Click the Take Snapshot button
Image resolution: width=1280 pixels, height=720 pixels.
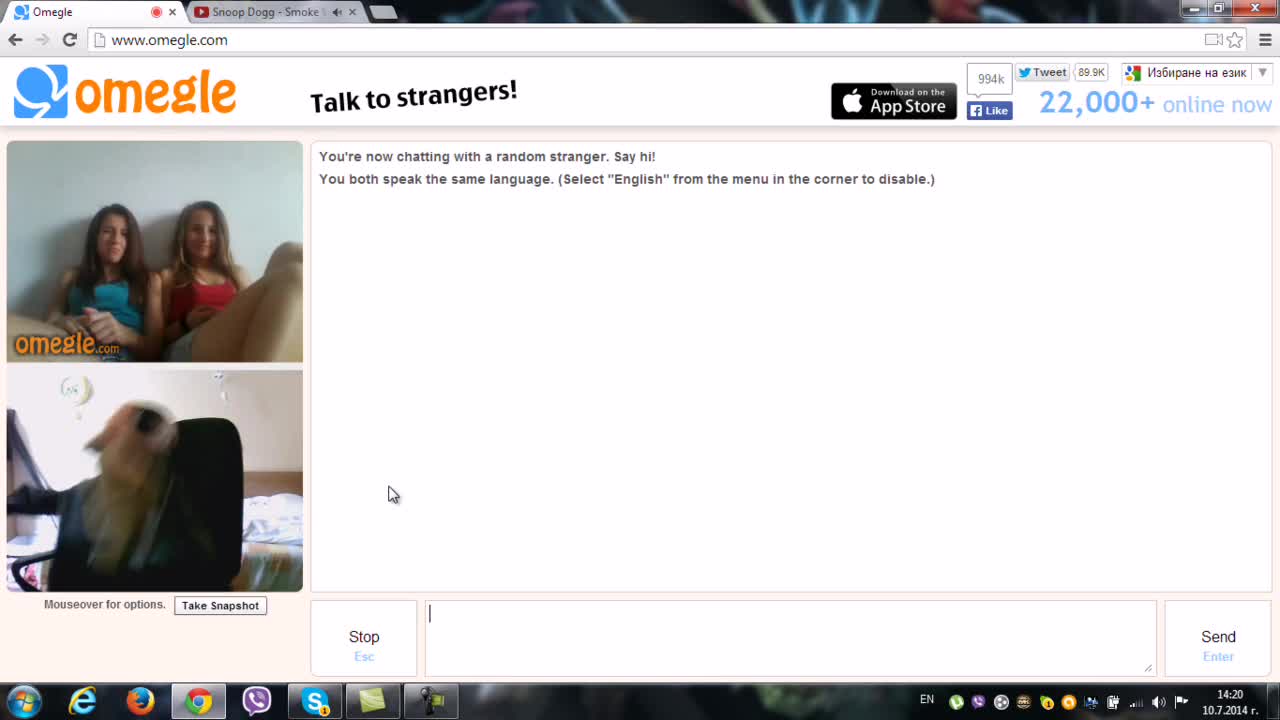click(x=220, y=605)
